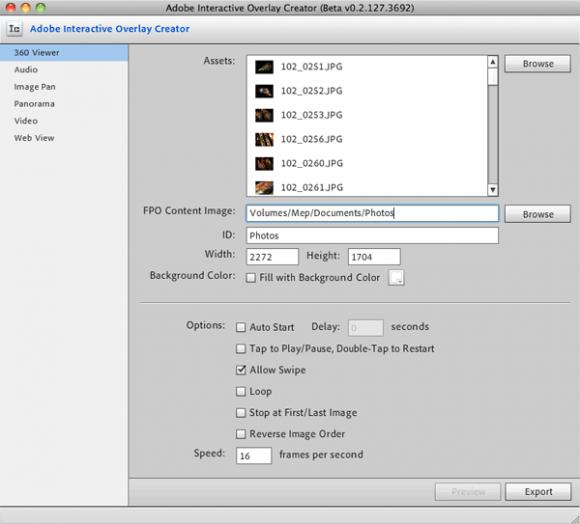580x524 pixels.
Task: Click the Ic application logo icon
Action: tap(14, 29)
